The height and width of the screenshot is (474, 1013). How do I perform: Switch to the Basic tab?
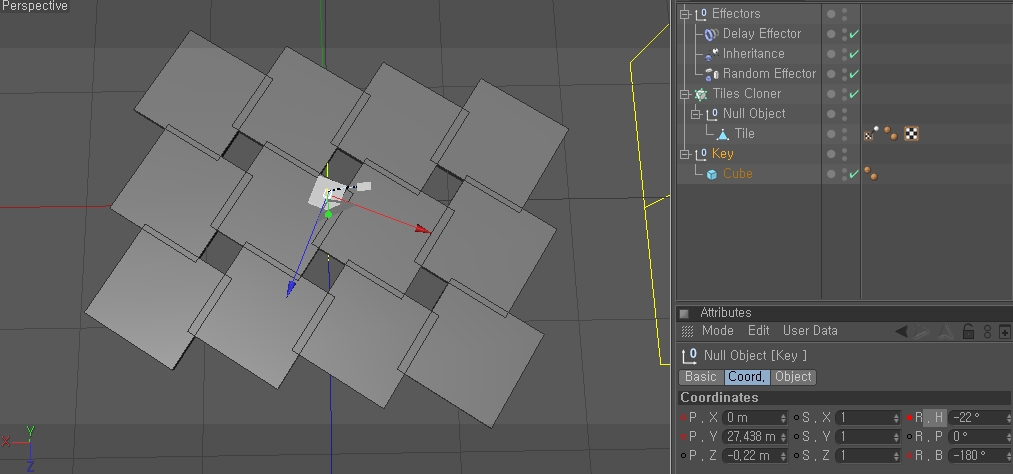pyautogui.click(x=700, y=377)
